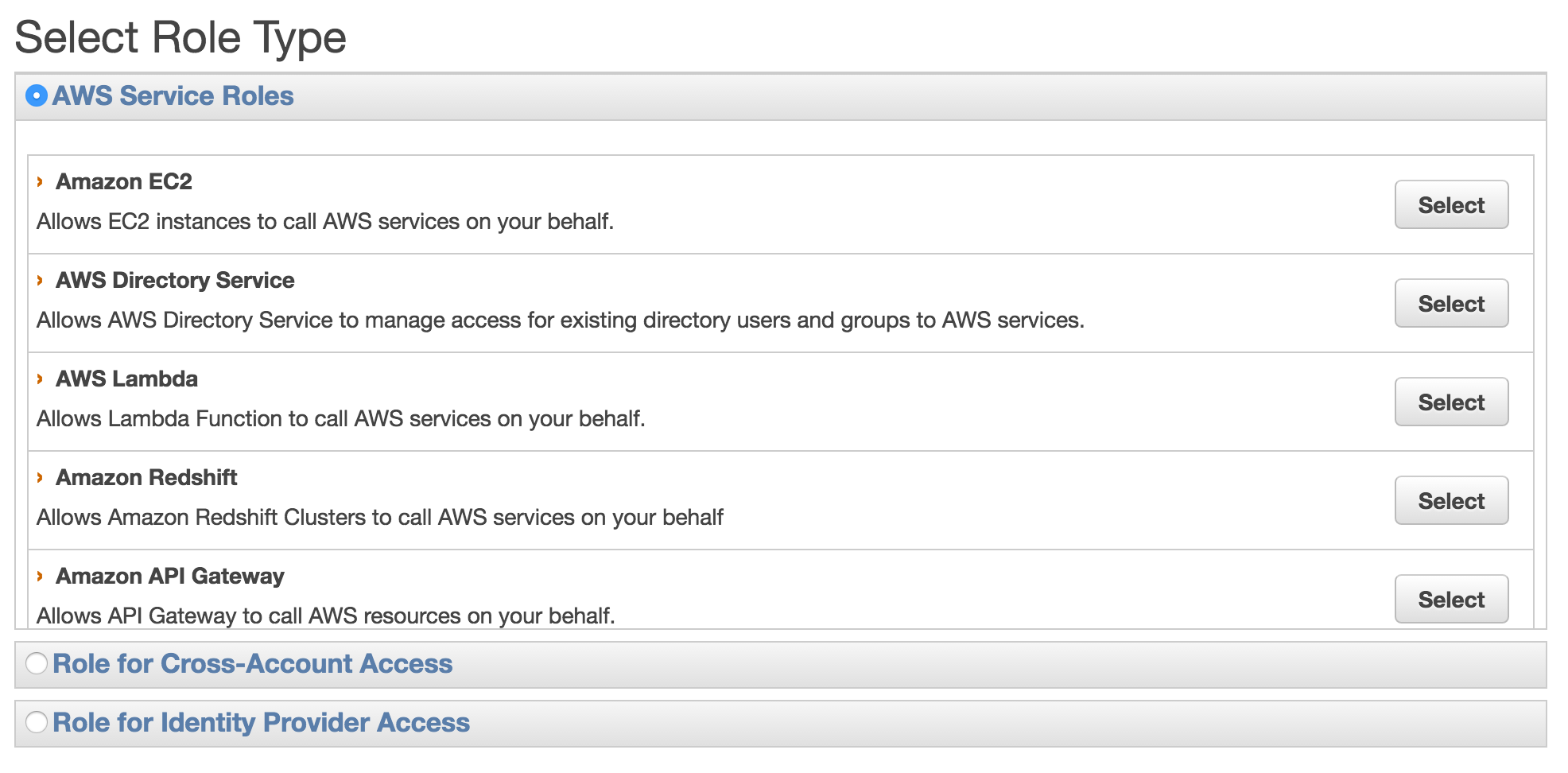1568x773 pixels.
Task: Click the Select Role Type page heading
Action: (180, 38)
